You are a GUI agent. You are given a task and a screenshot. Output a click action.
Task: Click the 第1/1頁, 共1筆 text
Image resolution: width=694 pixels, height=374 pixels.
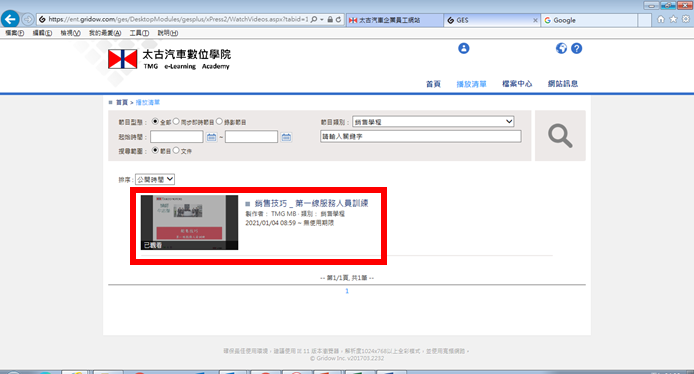(347, 278)
